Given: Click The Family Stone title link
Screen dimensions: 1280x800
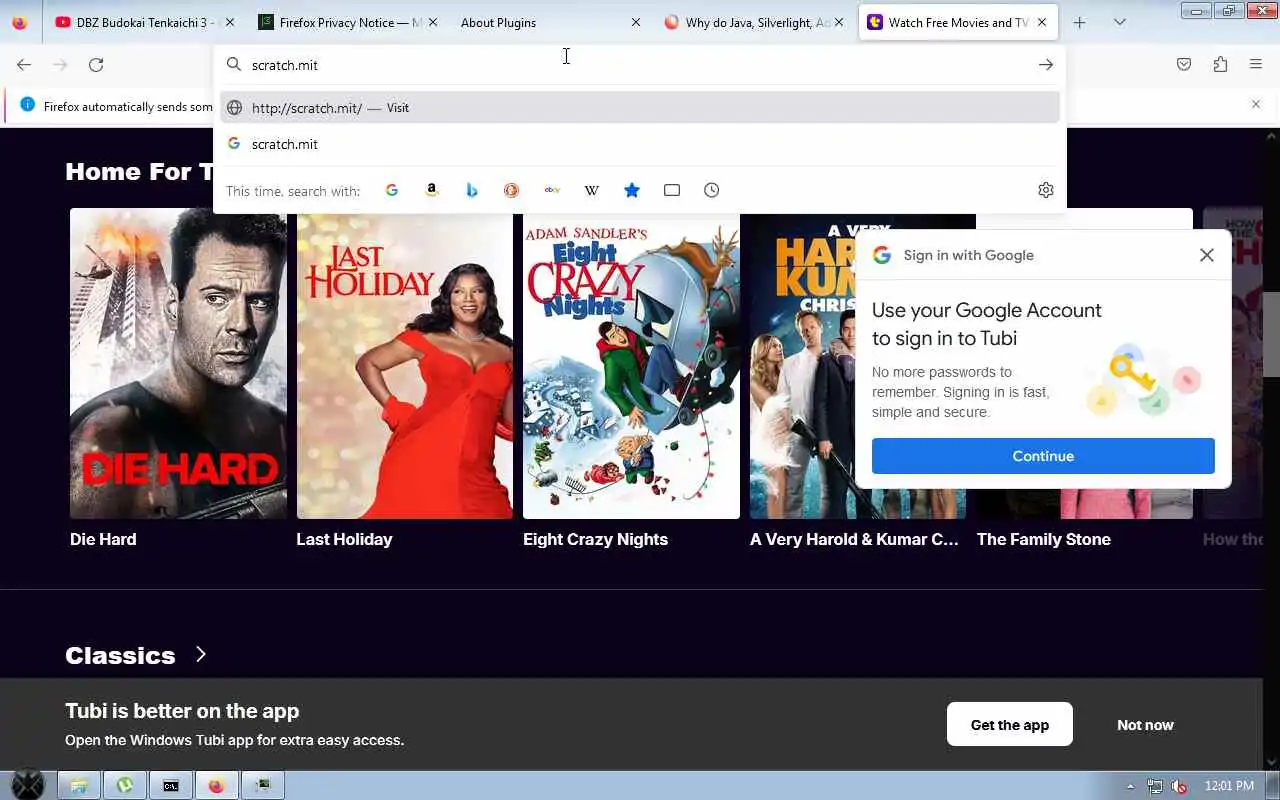Looking at the screenshot, I should 1044,539.
